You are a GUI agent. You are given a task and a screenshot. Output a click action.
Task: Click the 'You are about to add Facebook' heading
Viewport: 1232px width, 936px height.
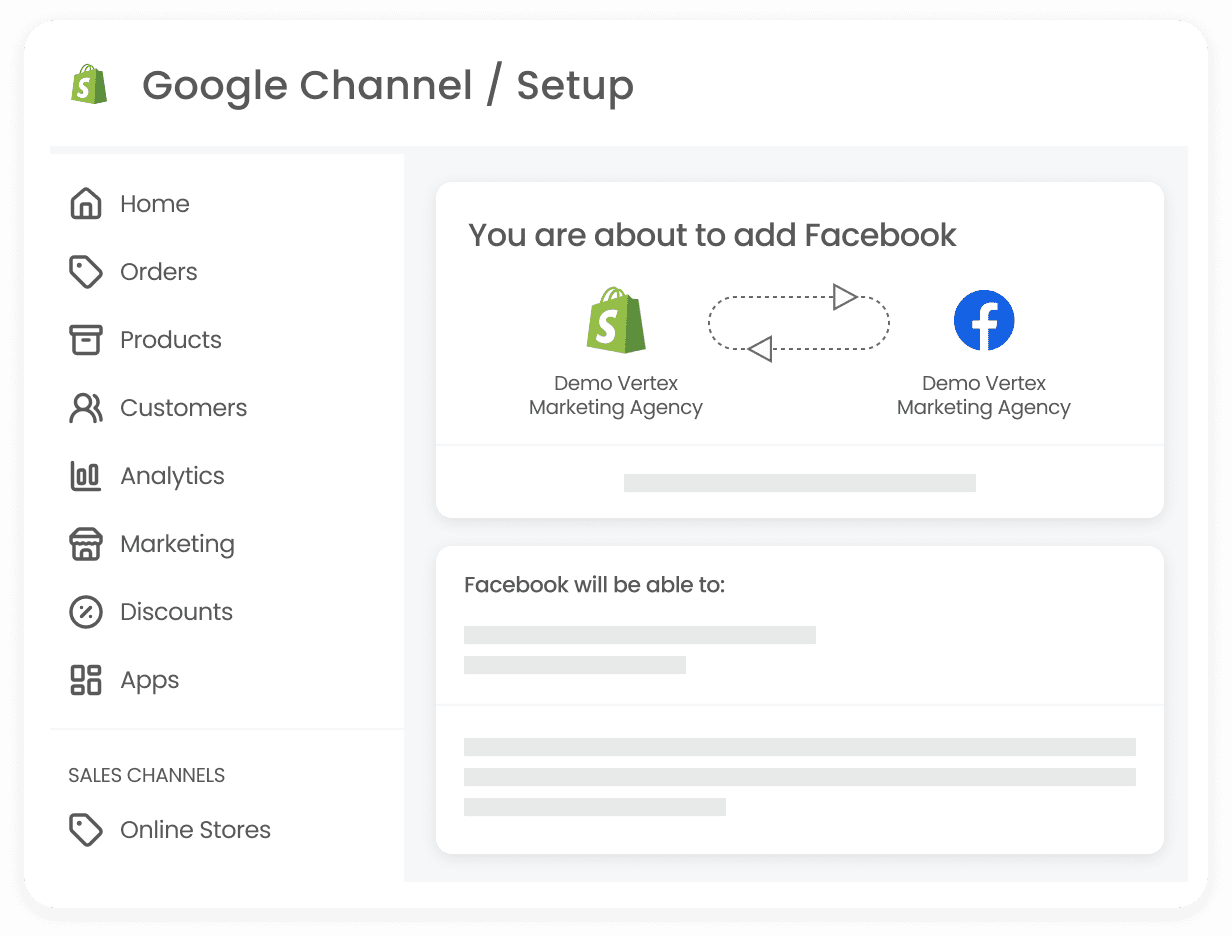[x=712, y=236]
